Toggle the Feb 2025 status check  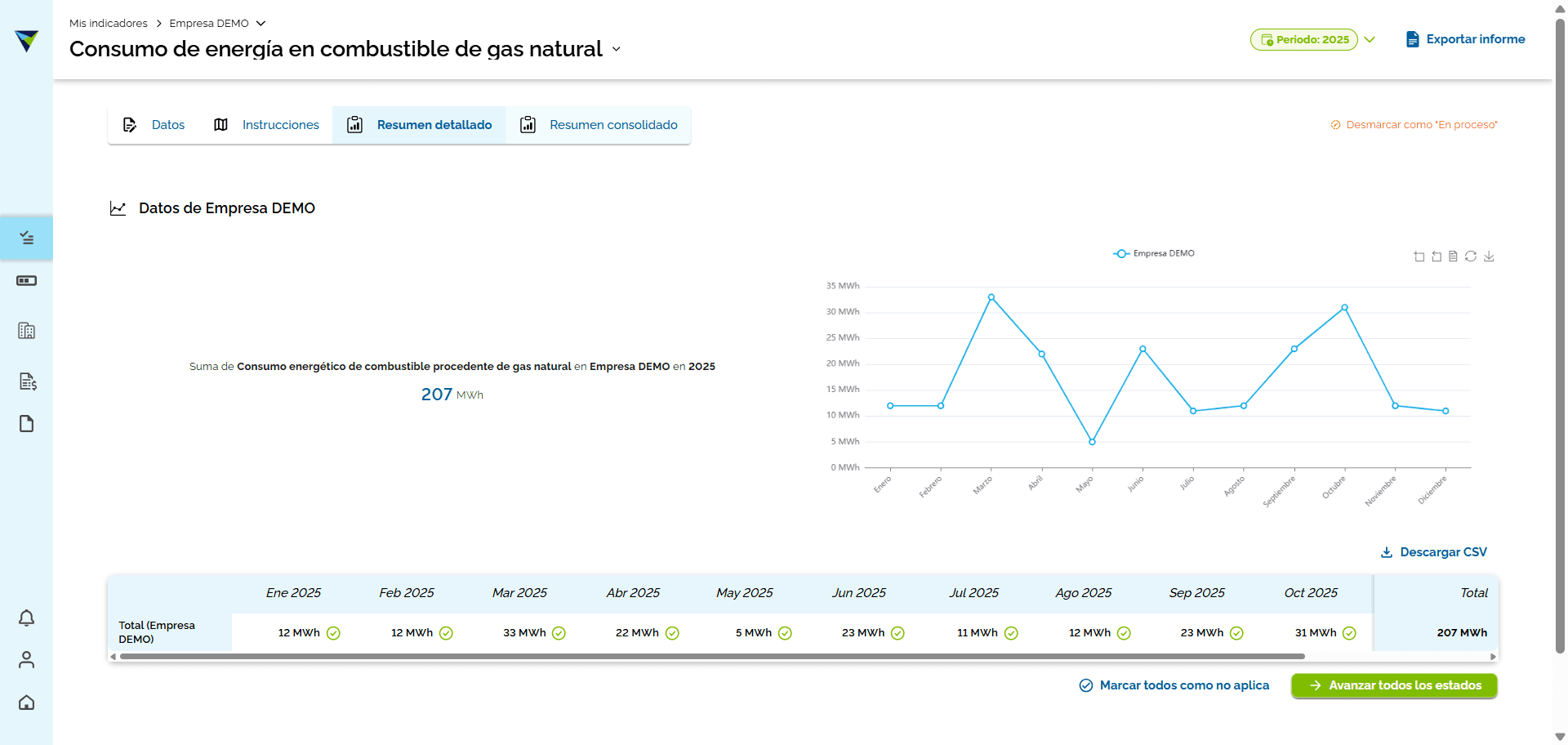point(446,633)
